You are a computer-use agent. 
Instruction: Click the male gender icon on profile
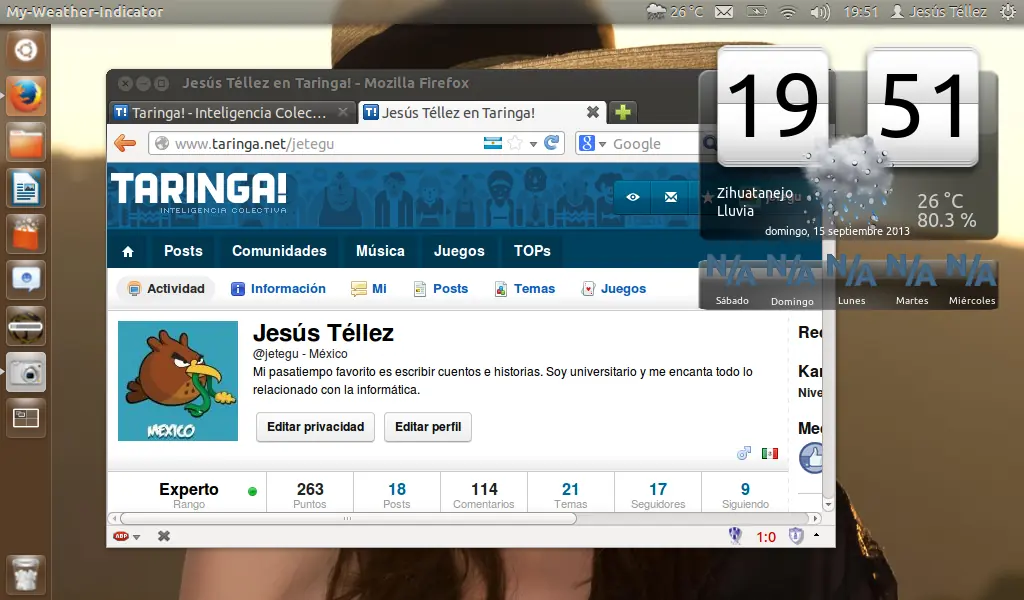point(744,452)
